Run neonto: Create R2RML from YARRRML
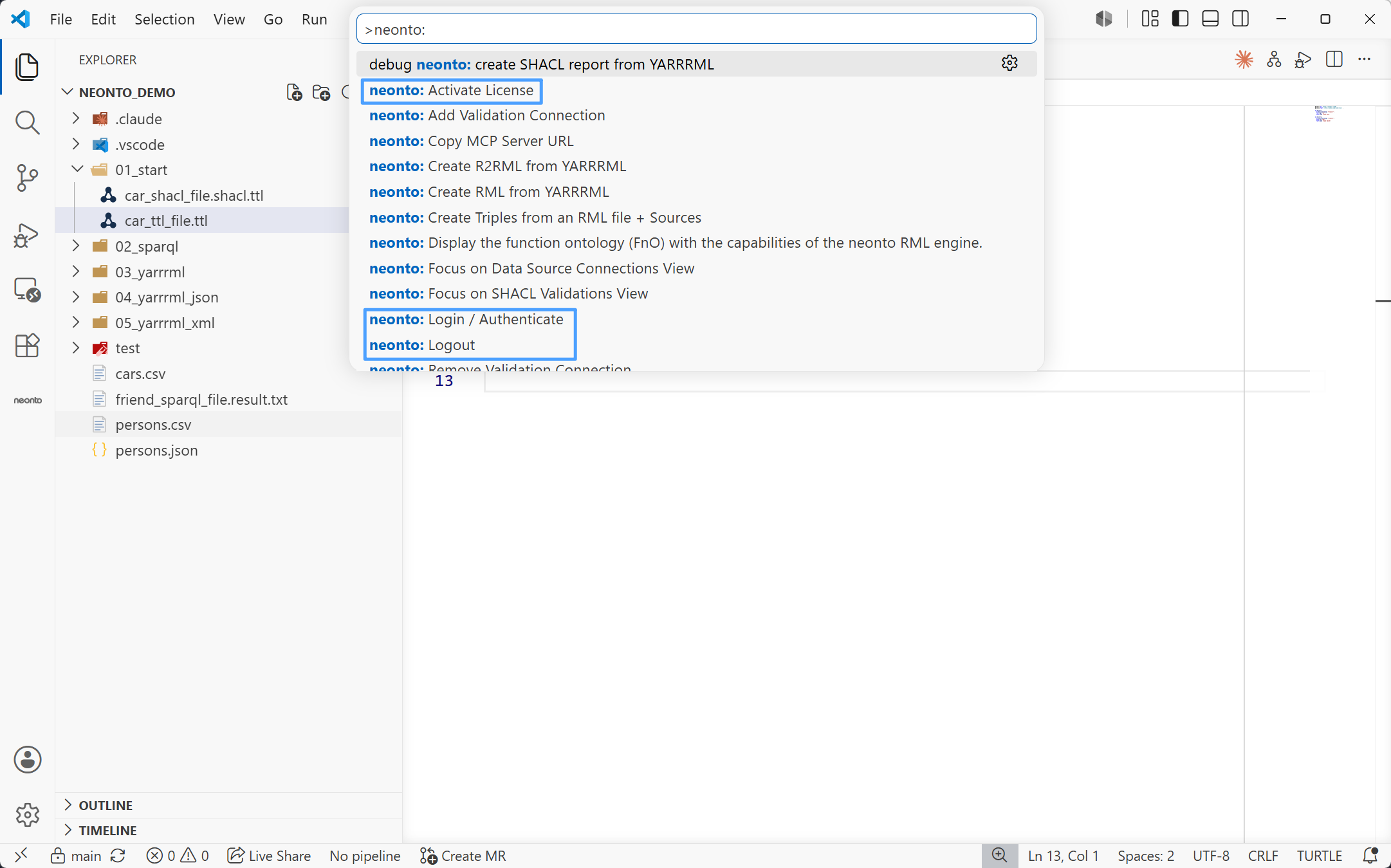1391x868 pixels. tap(697, 166)
